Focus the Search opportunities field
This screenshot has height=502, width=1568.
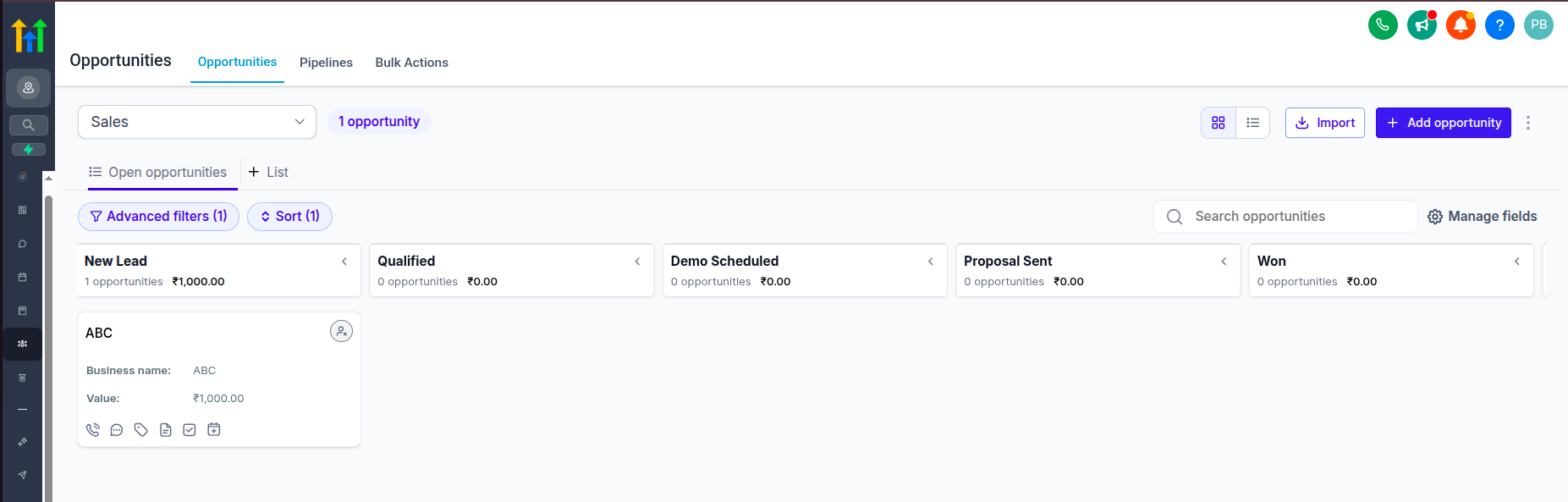coord(1285,217)
